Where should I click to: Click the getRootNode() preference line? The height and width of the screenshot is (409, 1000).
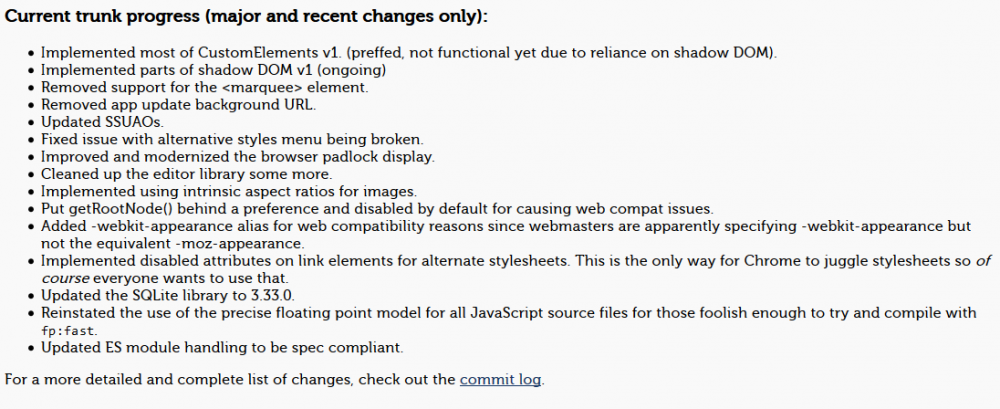coord(376,208)
